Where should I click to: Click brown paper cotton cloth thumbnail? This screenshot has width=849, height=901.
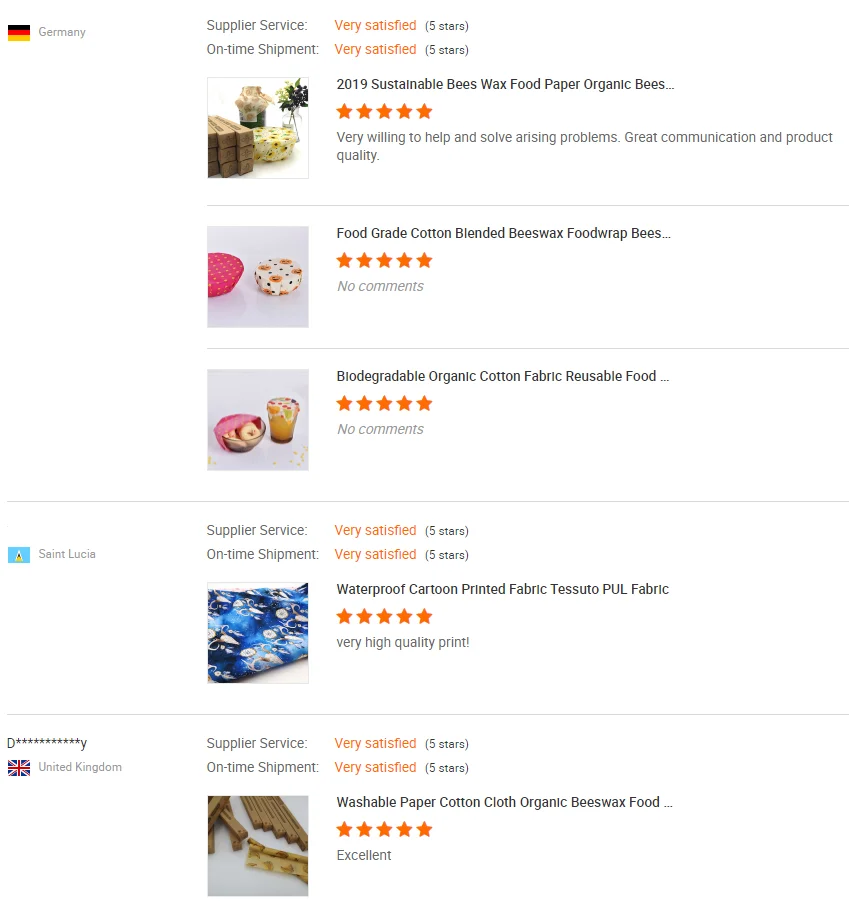258,846
